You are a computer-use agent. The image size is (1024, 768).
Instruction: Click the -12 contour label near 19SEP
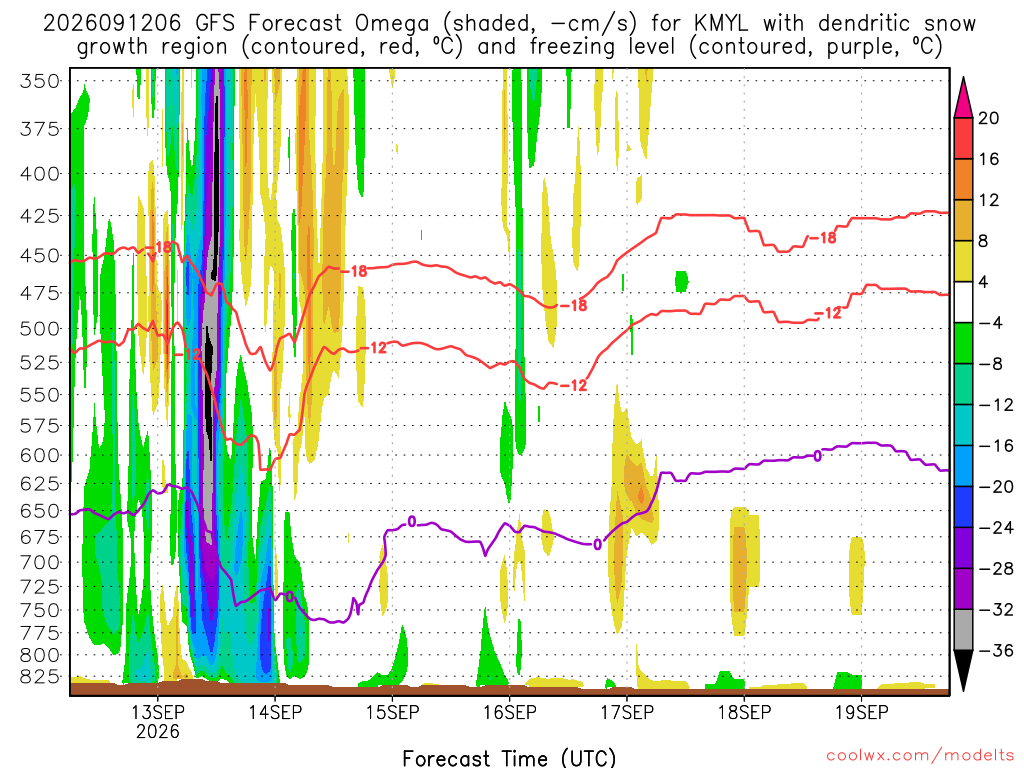click(x=828, y=313)
